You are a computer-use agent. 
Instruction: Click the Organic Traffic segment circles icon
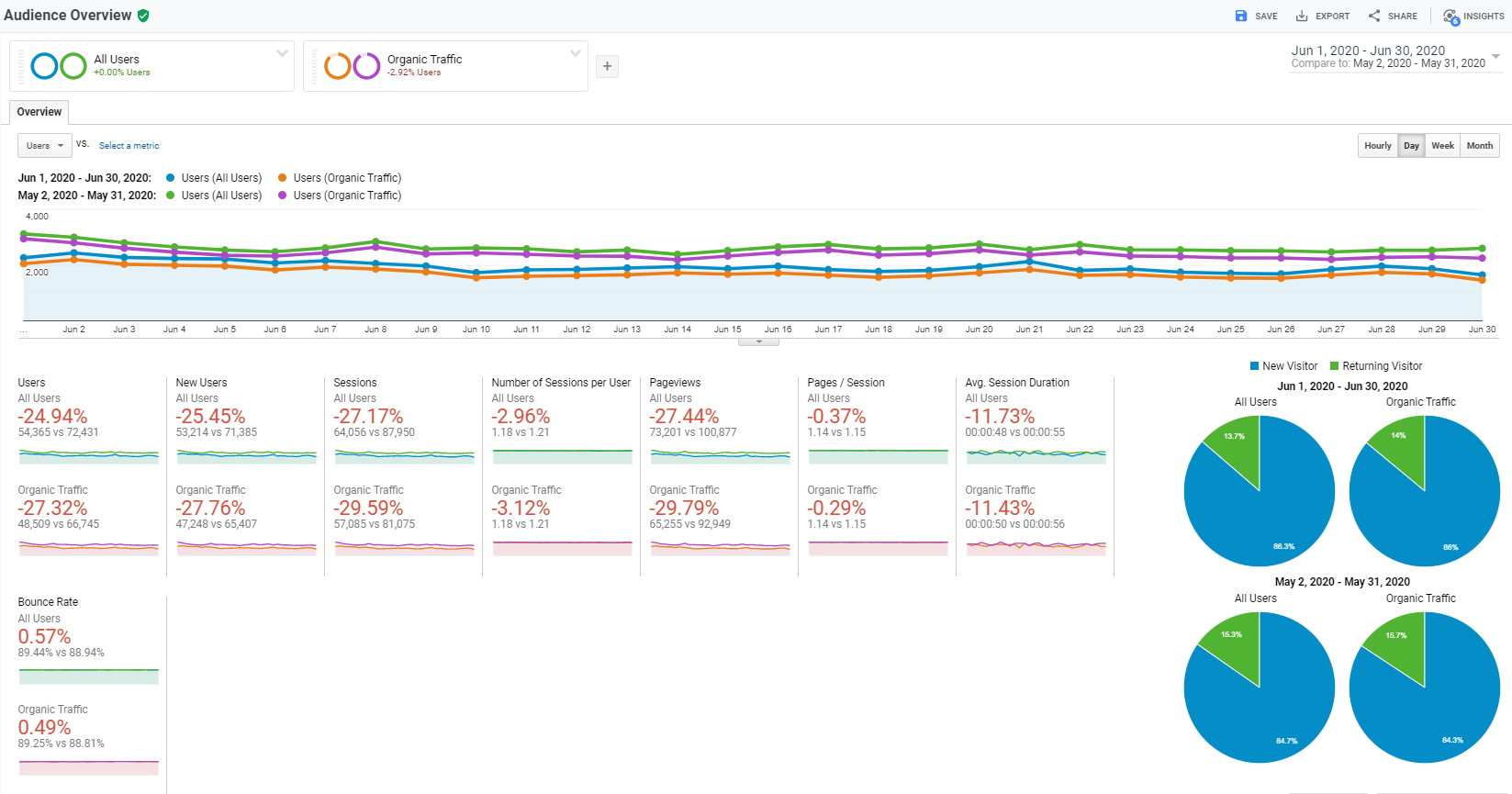(x=353, y=66)
